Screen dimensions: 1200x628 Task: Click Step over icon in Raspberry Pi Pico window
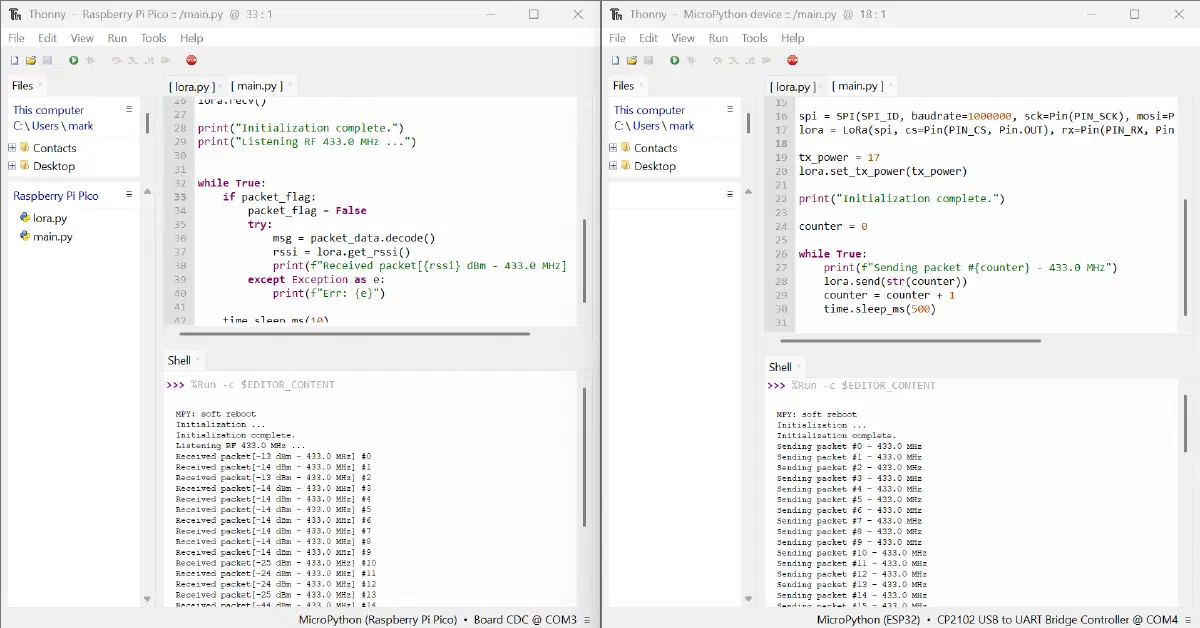click(117, 61)
